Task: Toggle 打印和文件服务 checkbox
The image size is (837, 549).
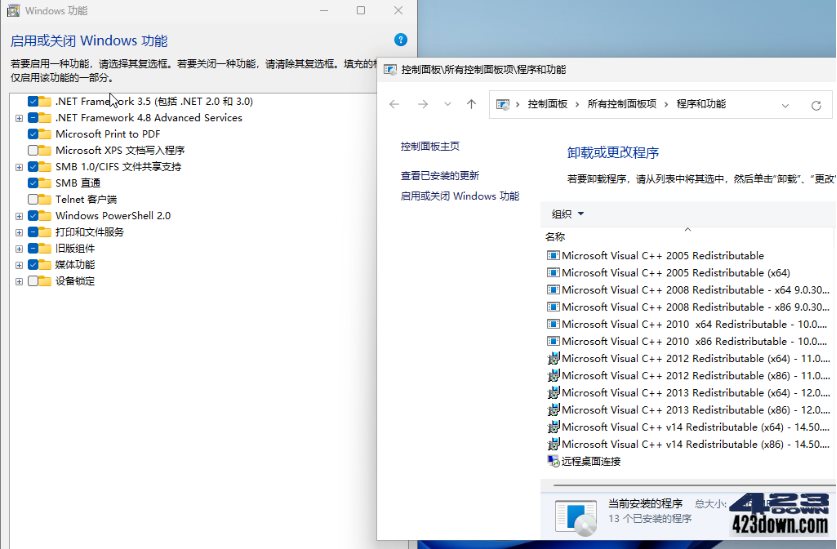Action: [33, 232]
